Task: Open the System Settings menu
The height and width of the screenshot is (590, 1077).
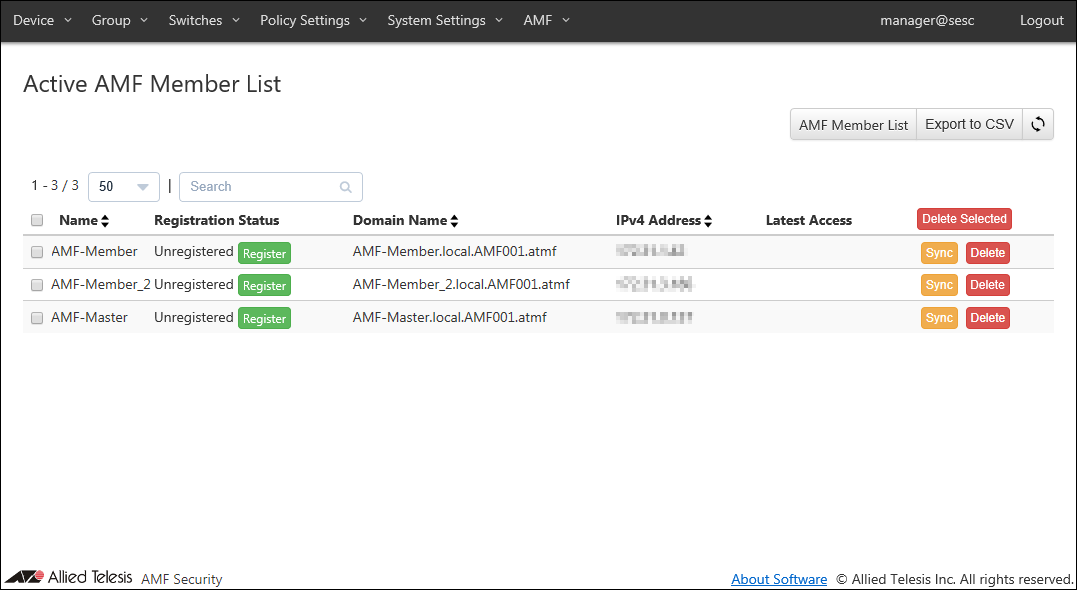Action: [x=444, y=20]
